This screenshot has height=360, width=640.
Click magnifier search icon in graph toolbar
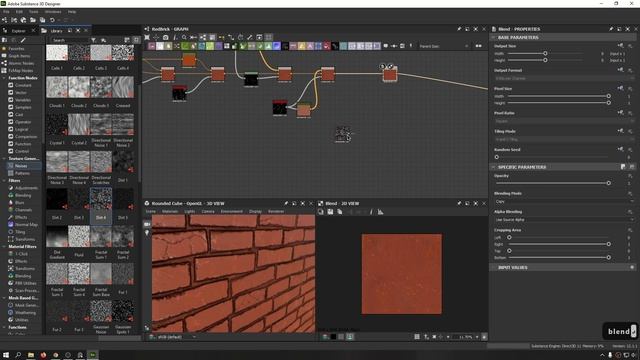pos(184,37)
